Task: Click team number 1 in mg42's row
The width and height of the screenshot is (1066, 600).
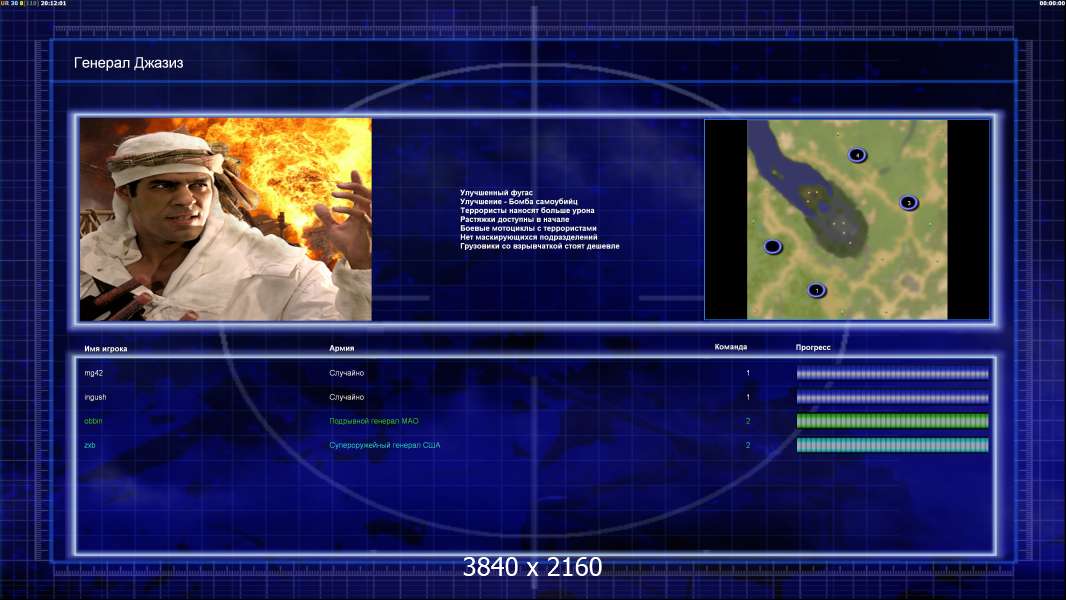Action: point(748,373)
